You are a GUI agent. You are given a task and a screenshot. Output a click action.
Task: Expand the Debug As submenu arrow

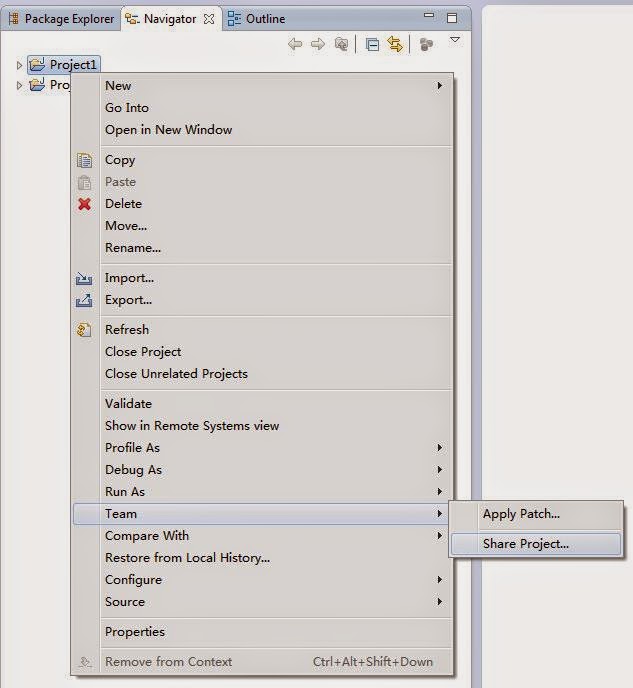[439, 469]
